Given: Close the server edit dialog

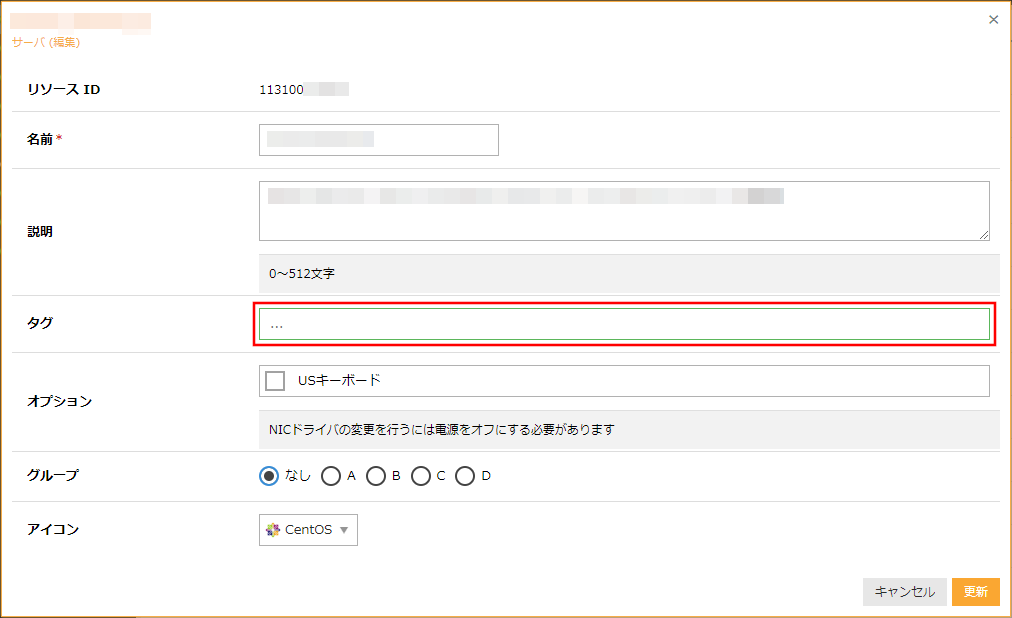Looking at the screenshot, I should pyautogui.click(x=993, y=20).
